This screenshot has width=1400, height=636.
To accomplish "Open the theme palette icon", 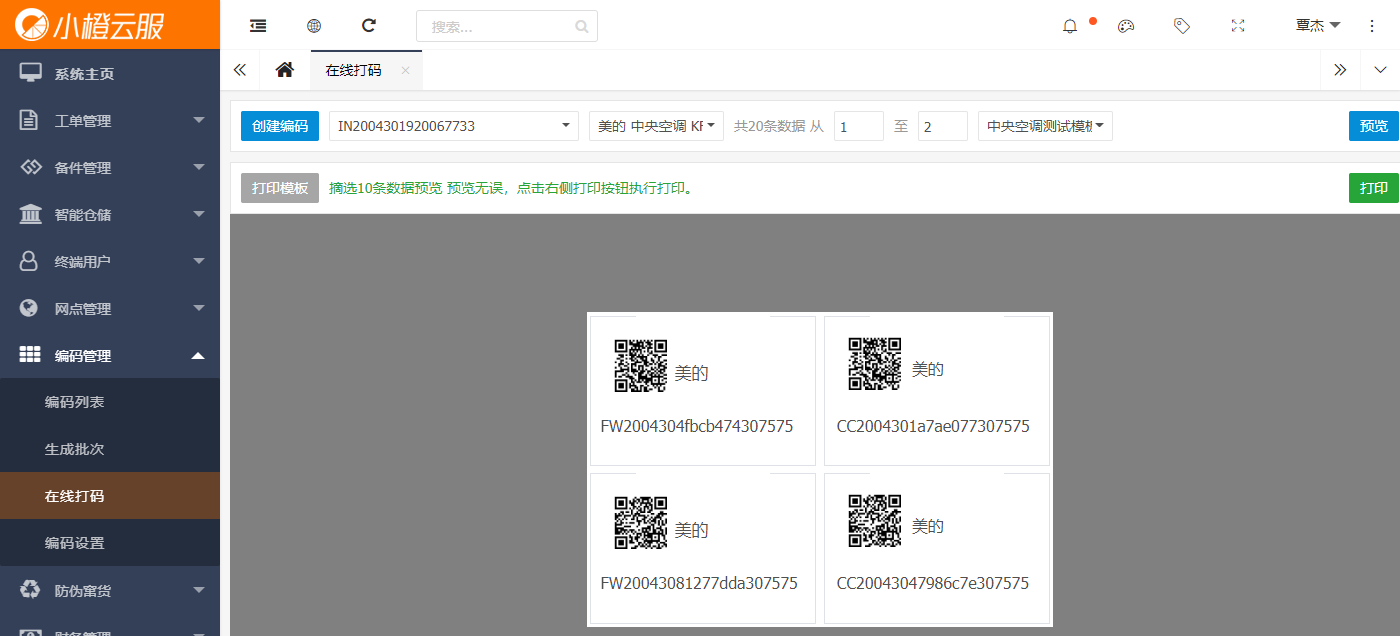I will pos(1126,26).
